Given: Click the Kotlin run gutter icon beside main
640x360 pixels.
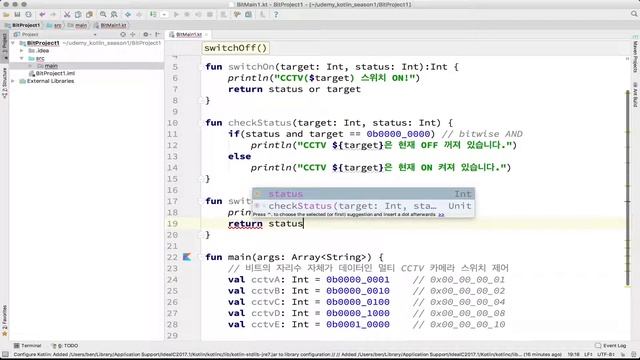Looking at the screenshot, I should pyautogui.click(x=187, y=257).
